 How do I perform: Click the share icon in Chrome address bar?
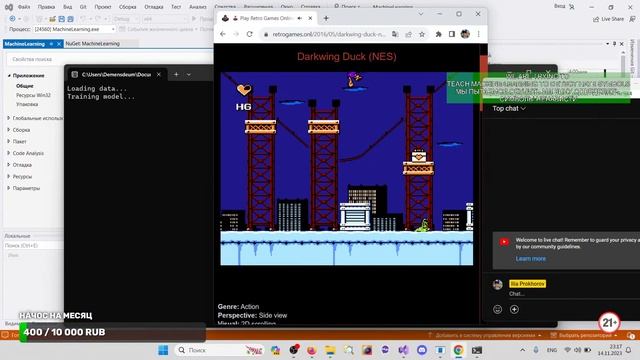408,34
